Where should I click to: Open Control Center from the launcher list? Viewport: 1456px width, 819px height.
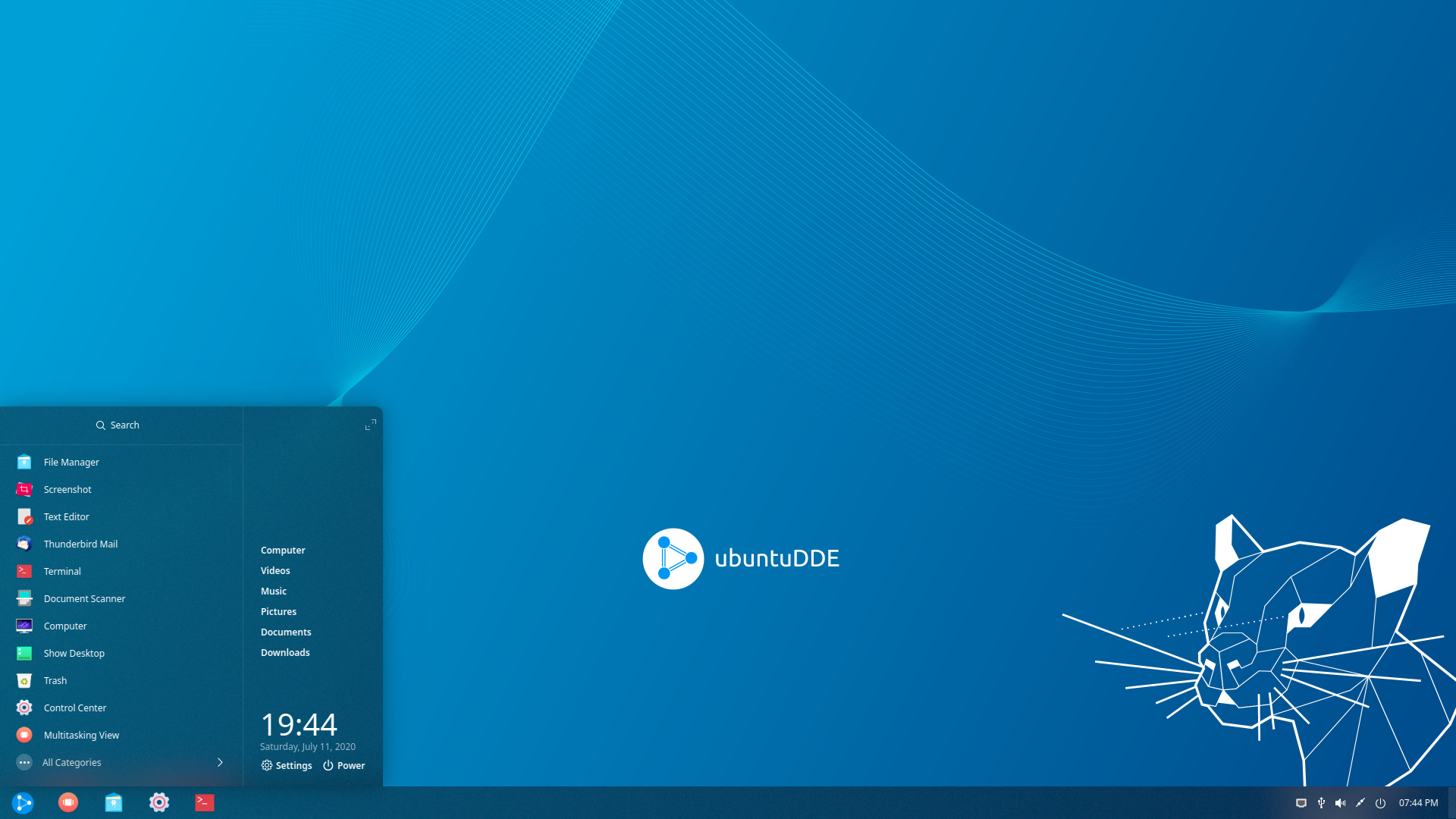pyautogui.click(x=121, y=708)
